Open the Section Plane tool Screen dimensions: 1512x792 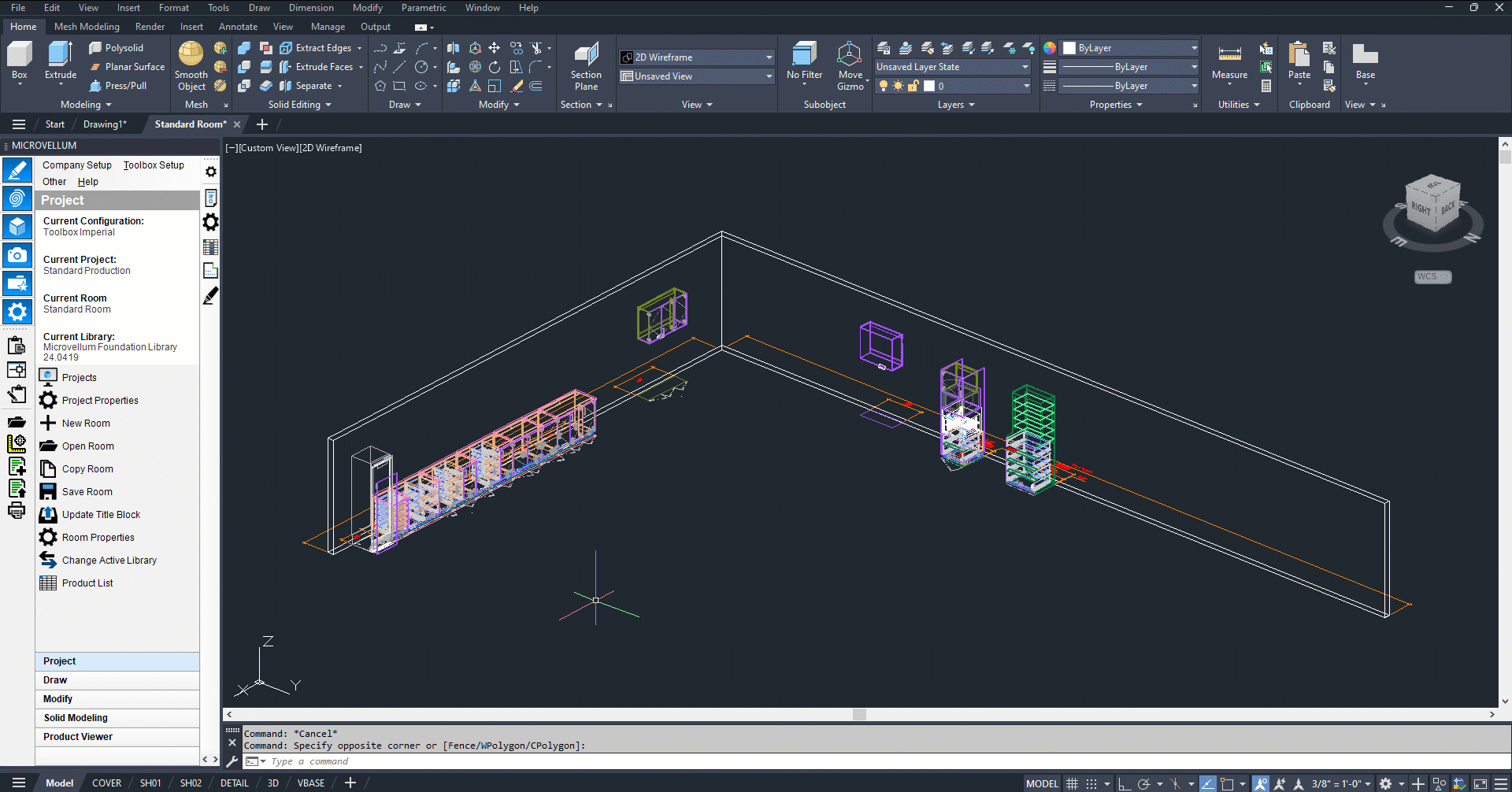coord(586,65)
